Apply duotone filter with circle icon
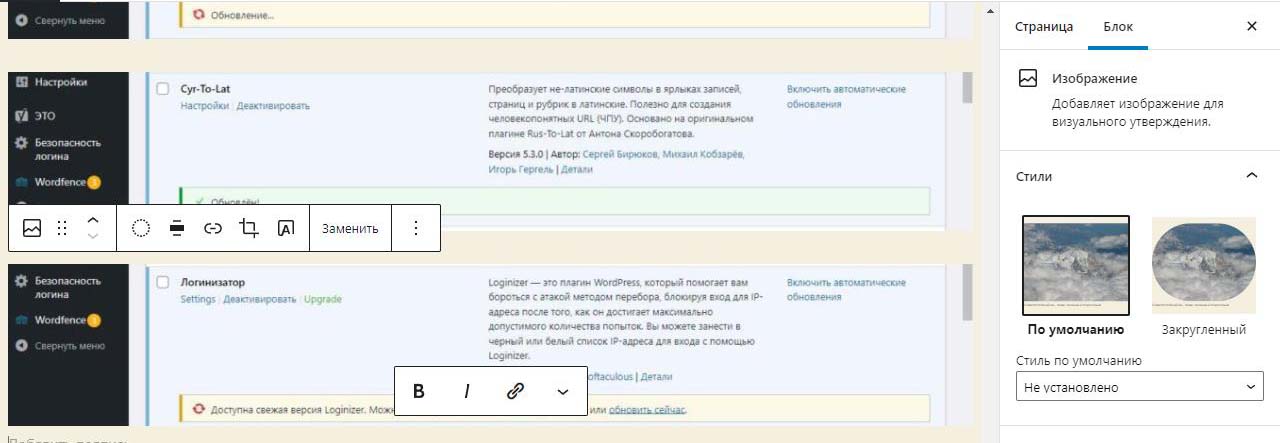 pyautogui.click(x=141, y=228)
